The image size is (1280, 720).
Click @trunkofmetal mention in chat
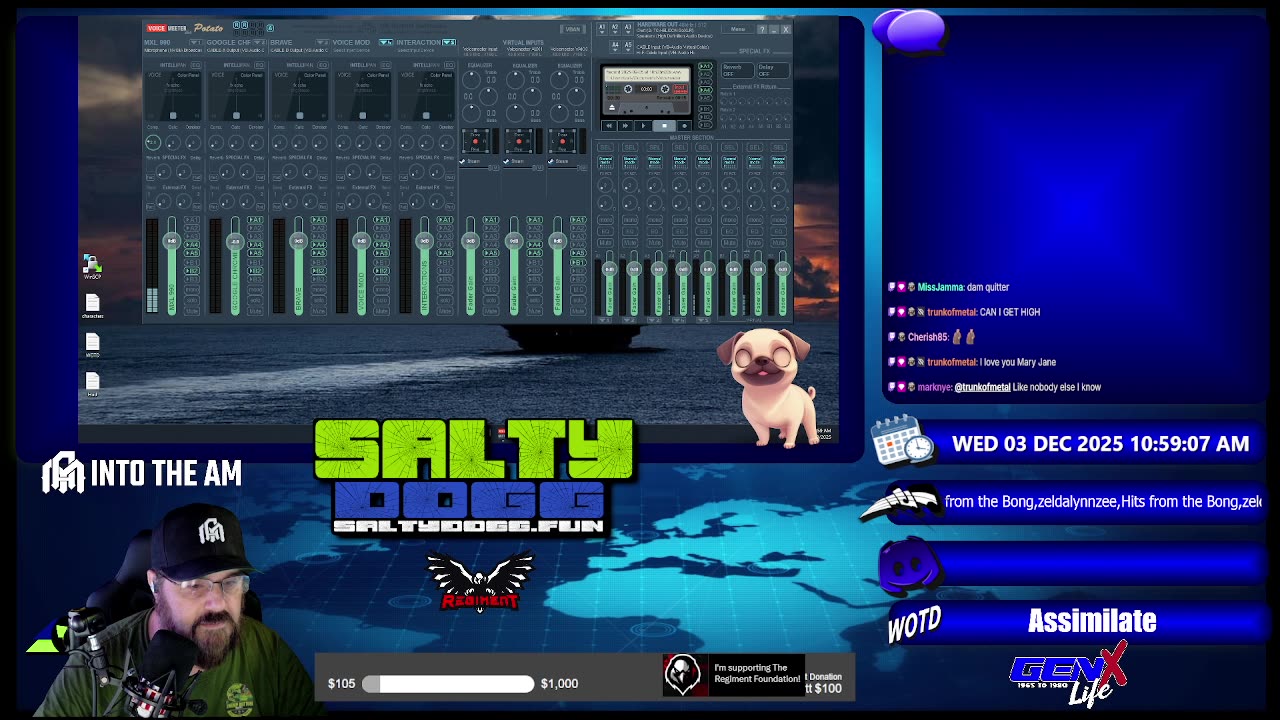coord(982,387)
